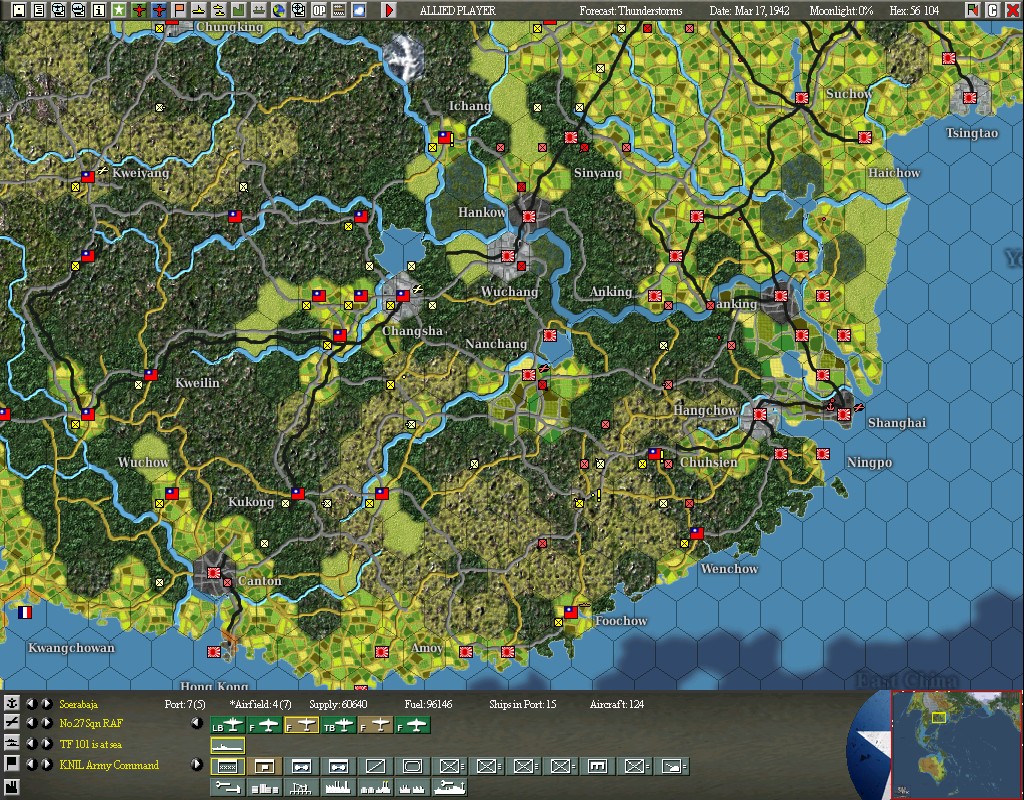The width and height of the screenshot is (1024, 800).
Task: Click the Japanese unit counter at Hankow
Action: coord(529,216)
